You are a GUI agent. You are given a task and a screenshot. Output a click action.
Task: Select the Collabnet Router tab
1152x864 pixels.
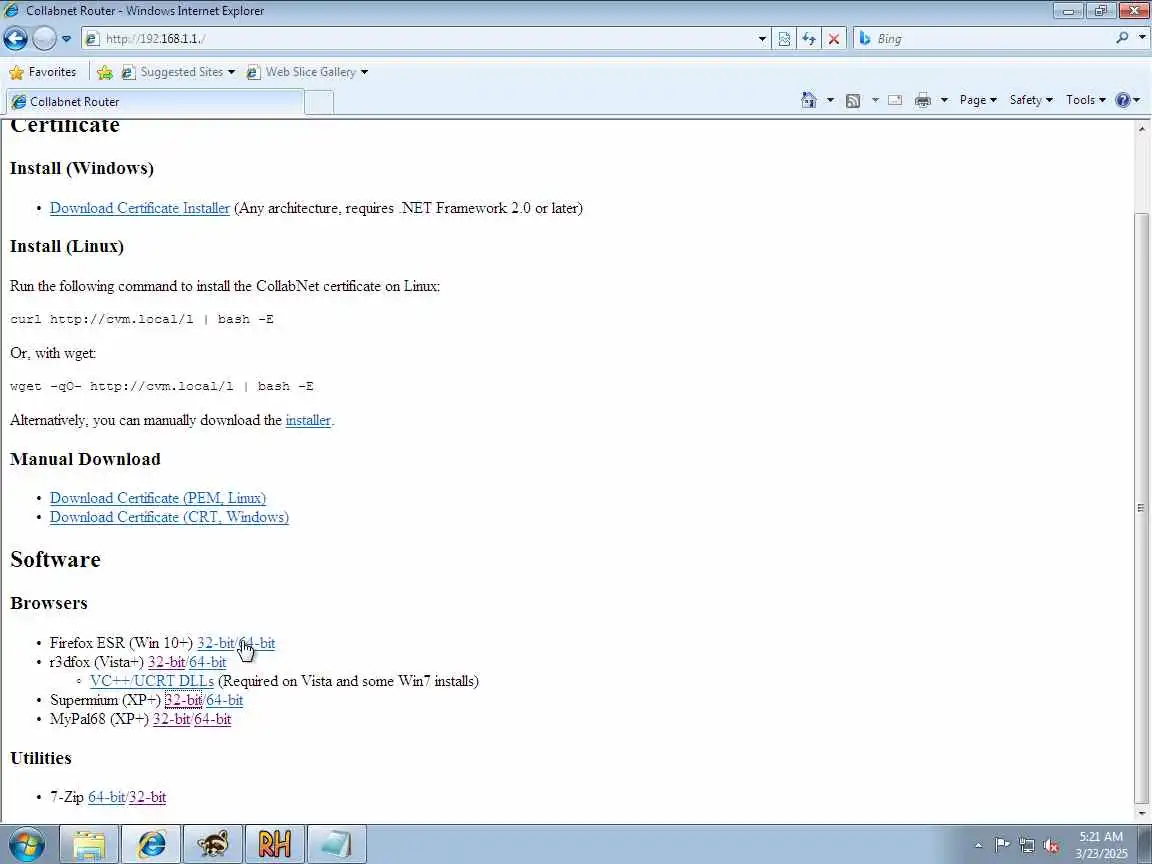[x=154, y=101]
